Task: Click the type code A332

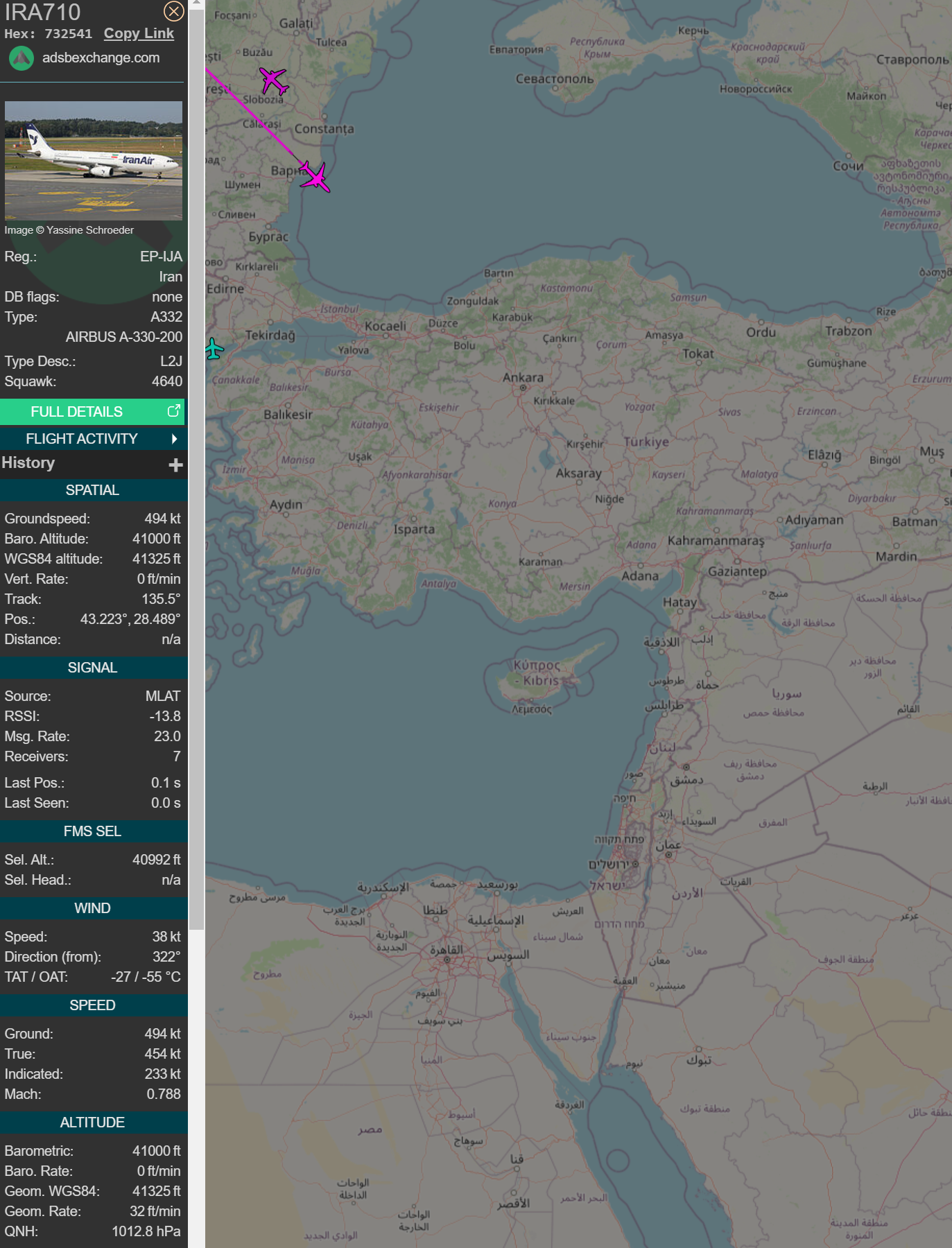Action: 166,317
